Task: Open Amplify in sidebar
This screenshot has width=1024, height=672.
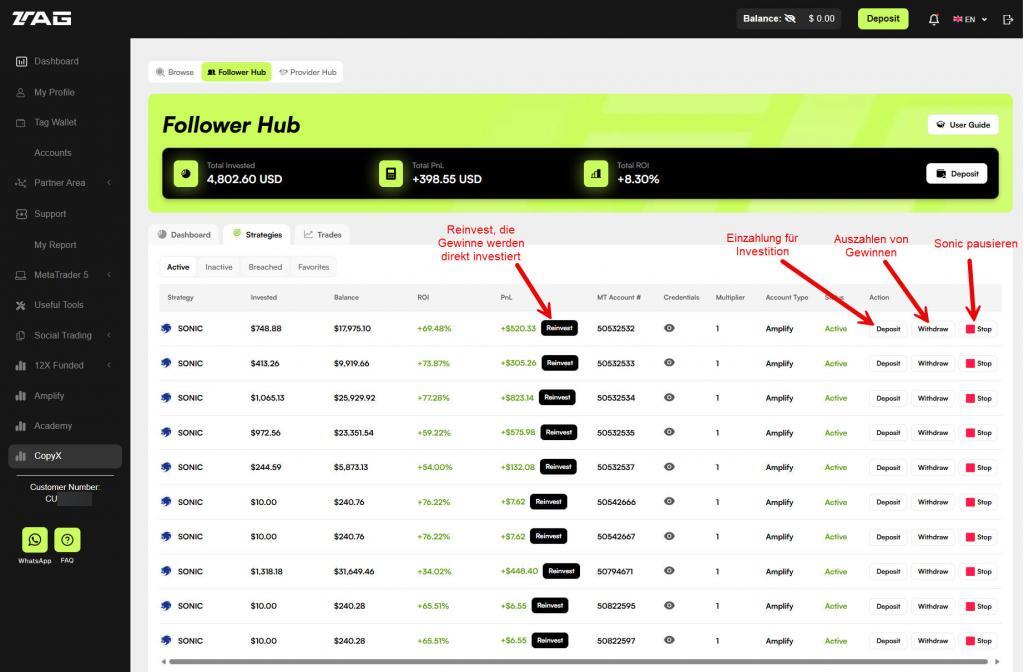Action: (x=48, y=396)
